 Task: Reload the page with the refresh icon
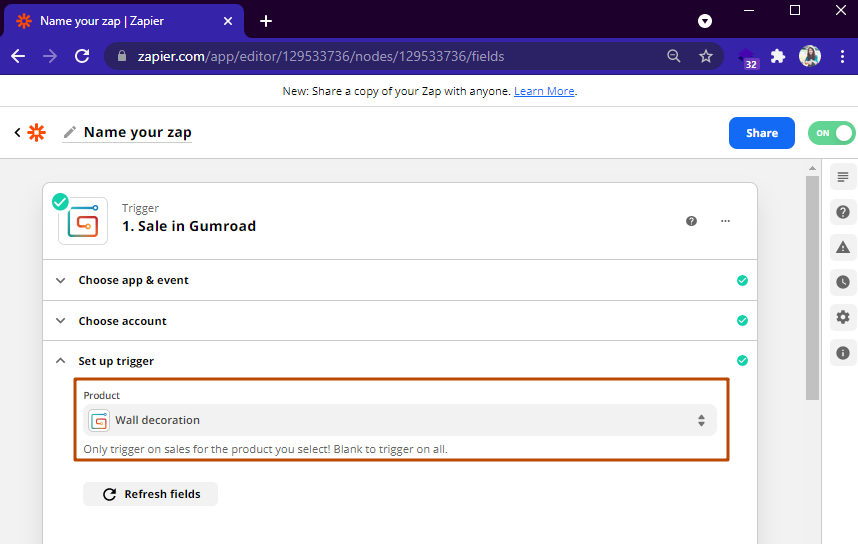(x=82, y=56)
